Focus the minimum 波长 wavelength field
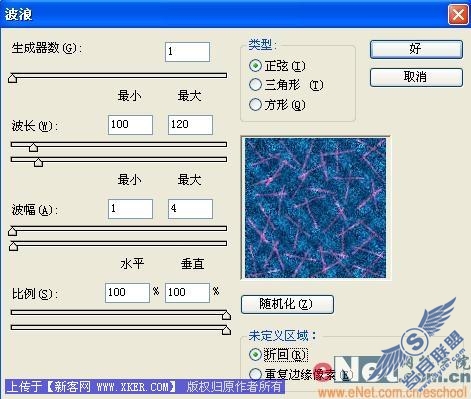Viewport: 471px width, 399px height. pos(130,125)
